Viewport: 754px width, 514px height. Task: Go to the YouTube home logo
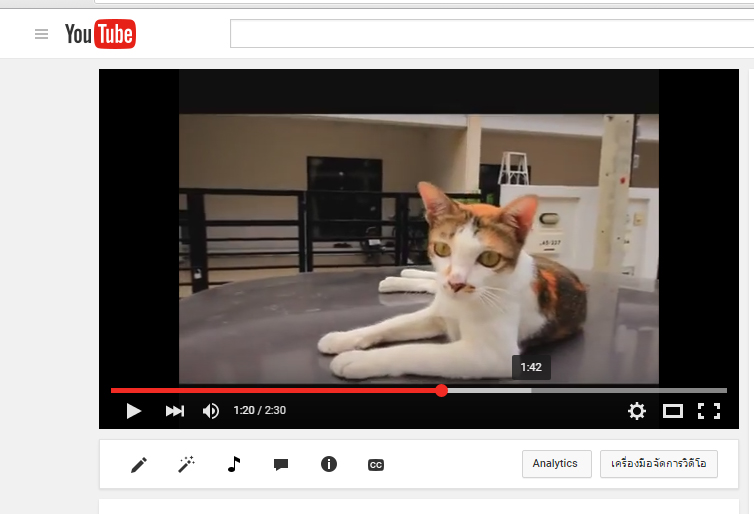pyautogui.click(x=101, y=34)
